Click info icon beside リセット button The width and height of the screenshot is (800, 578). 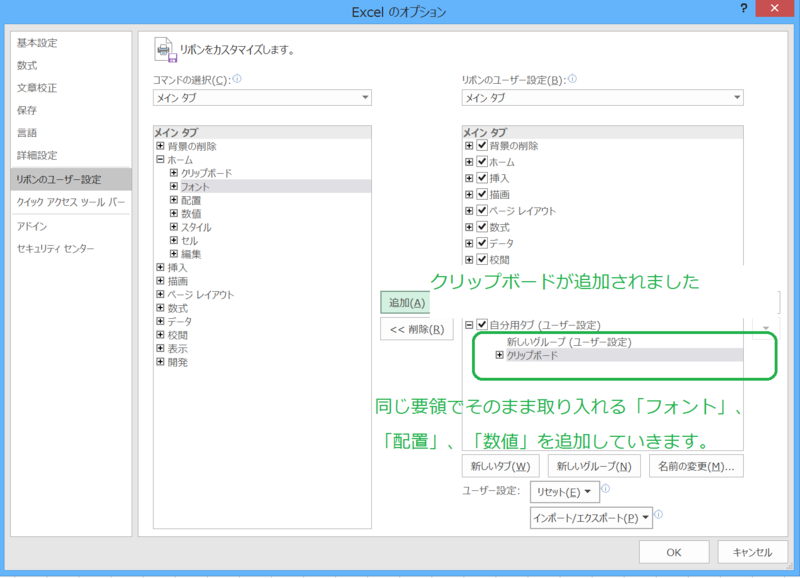[x=606, y=488]
